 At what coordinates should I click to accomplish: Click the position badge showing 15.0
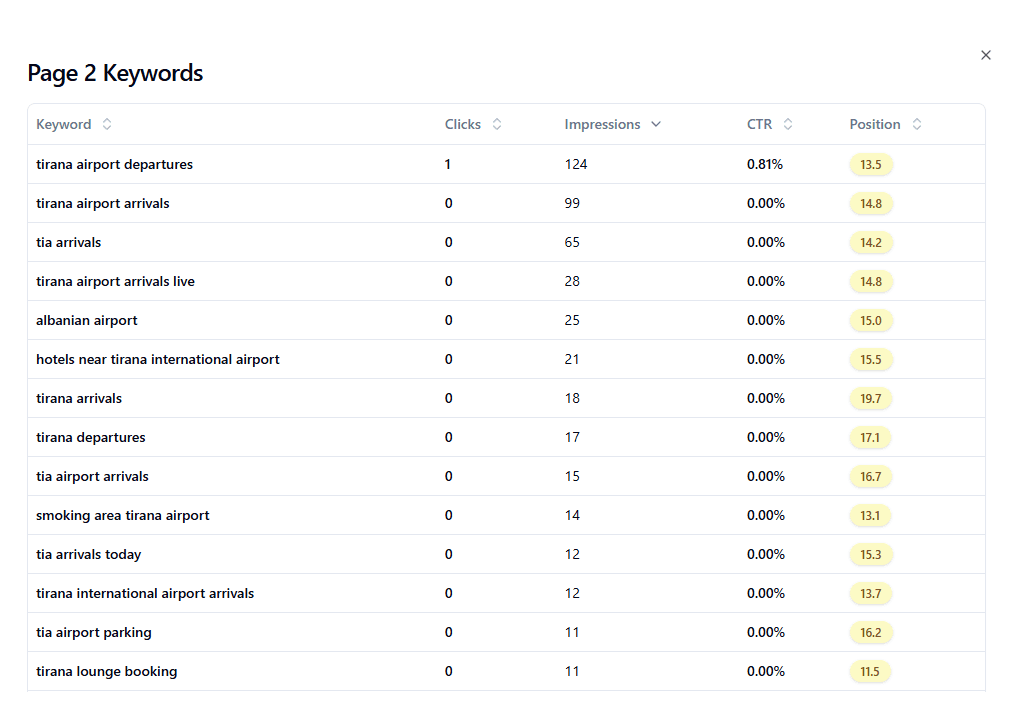[x=870, y=320]
